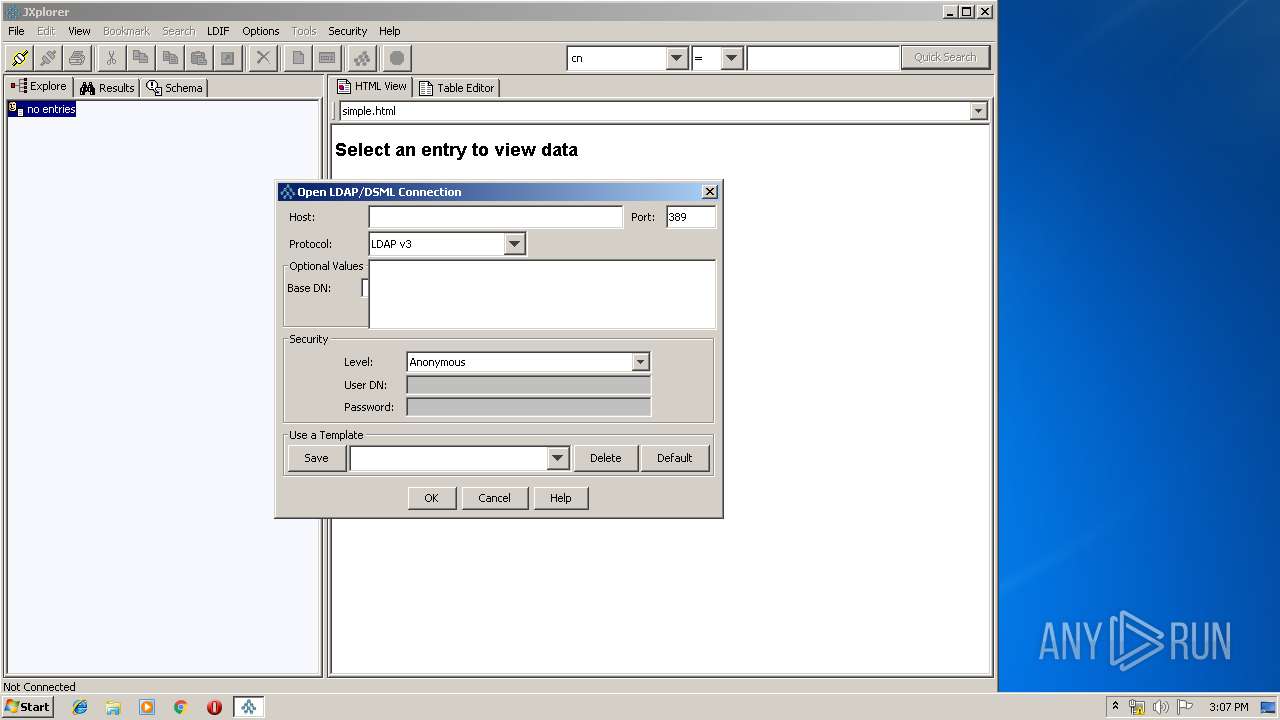
Task: Click into the Port field showing 389
Action: coord(691,217)
